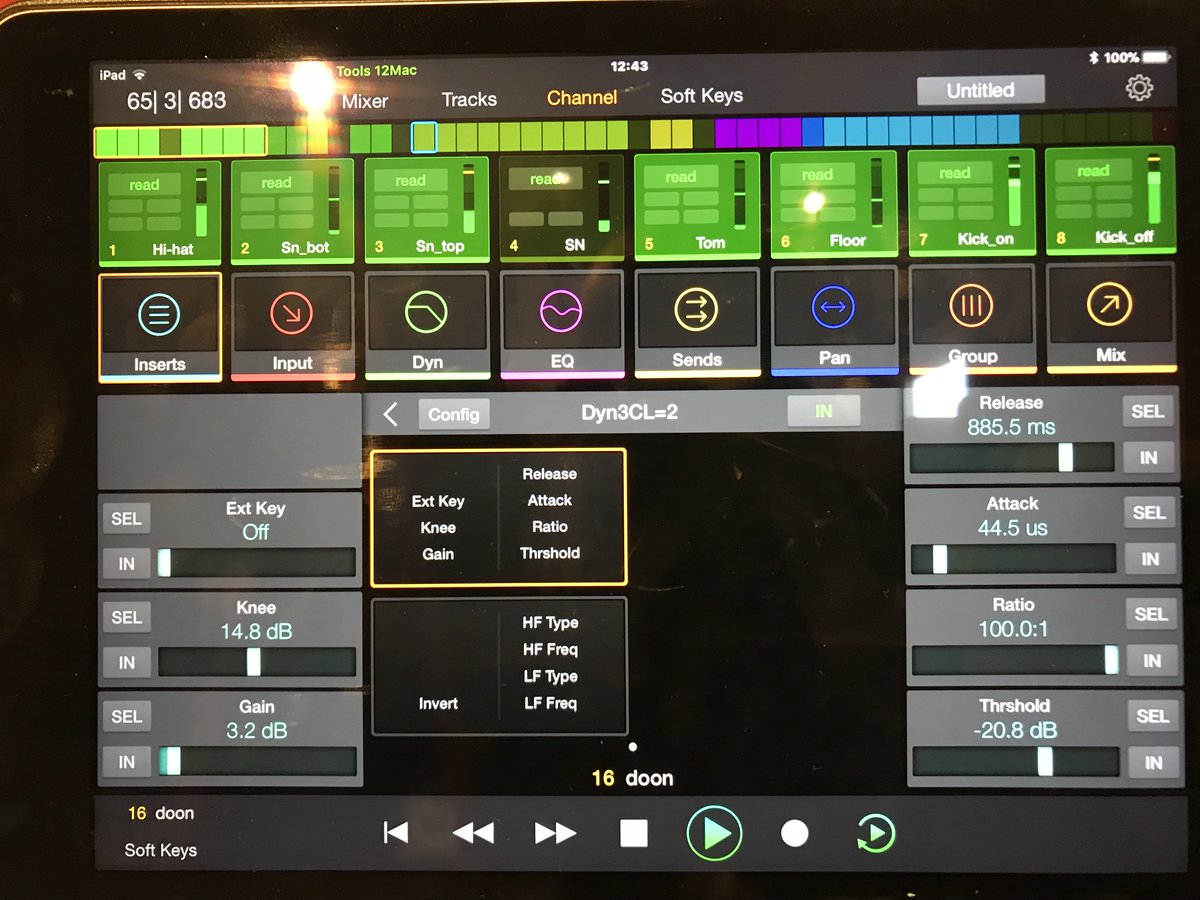Viewport: 1200px width, 900px height.
Task: Select the Floor channel strip
Action: [834, 203]
